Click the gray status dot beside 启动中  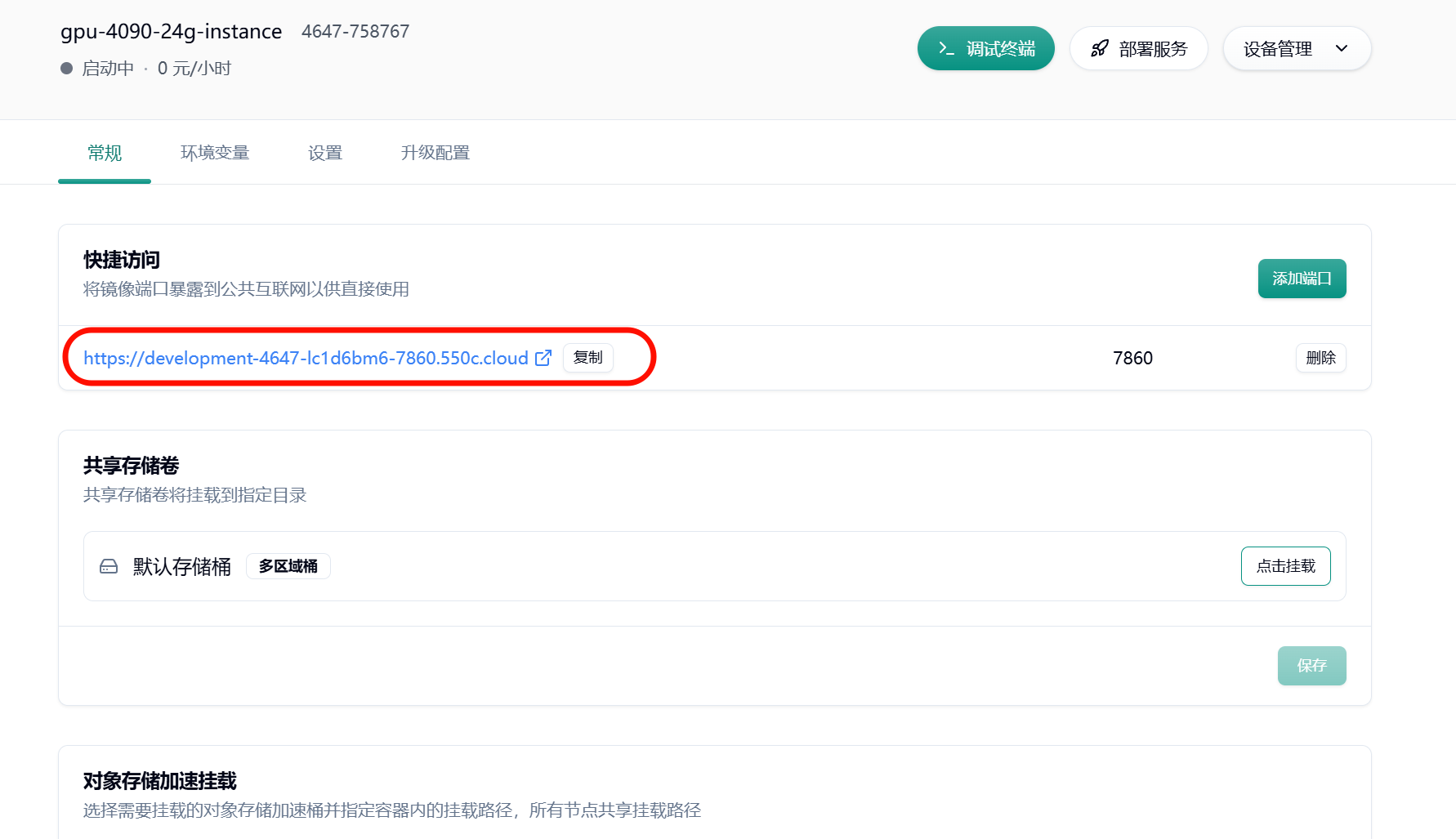coord(67,69)
